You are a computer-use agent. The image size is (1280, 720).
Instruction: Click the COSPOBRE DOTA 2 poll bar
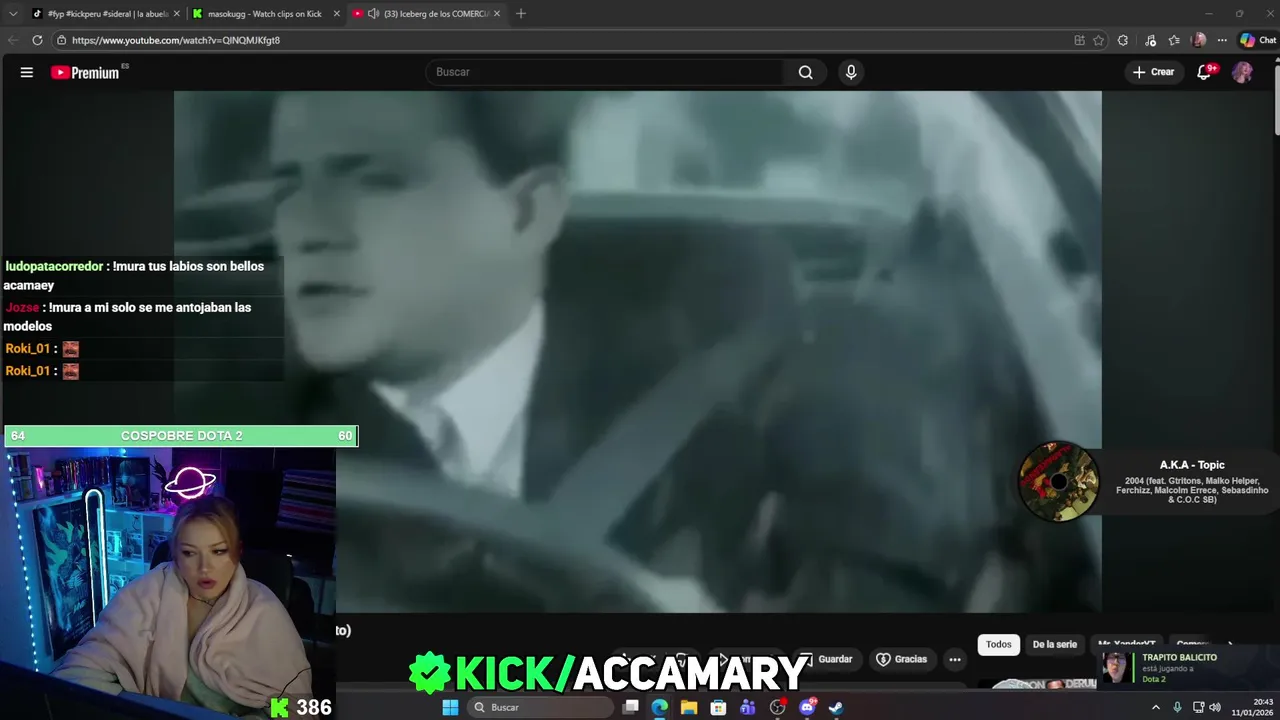click(181, 436)
